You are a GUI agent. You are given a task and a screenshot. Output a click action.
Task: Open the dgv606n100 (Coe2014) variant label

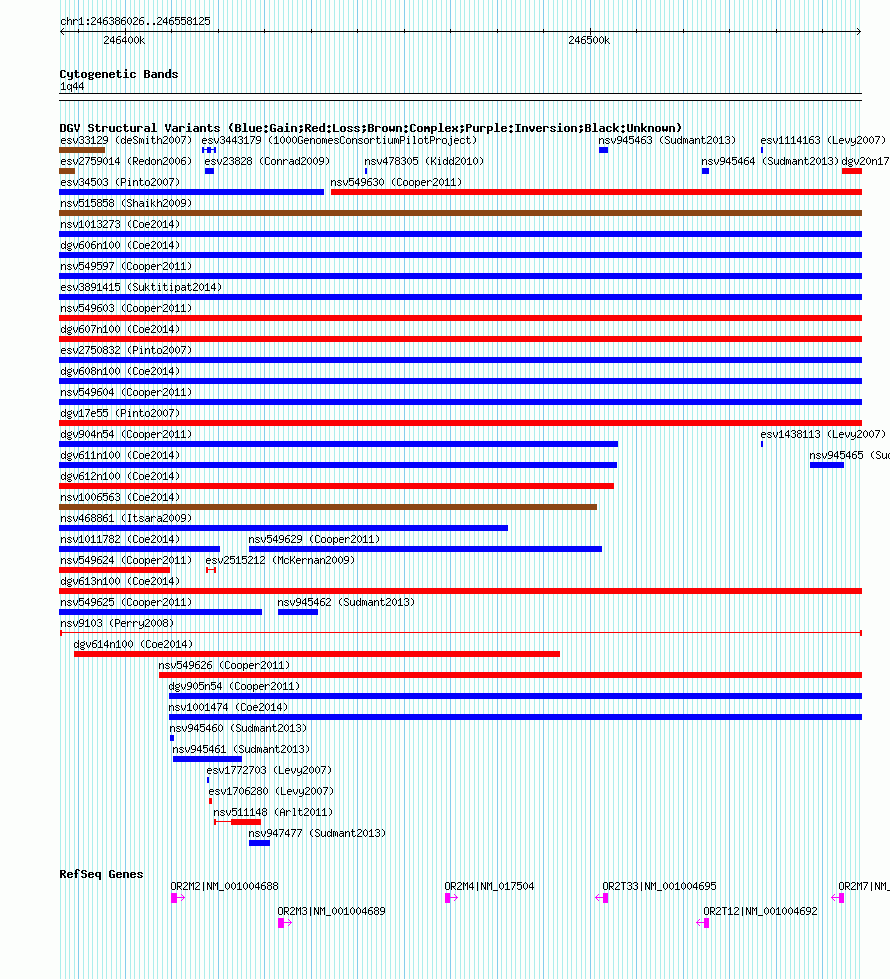pyautogui.click(x=120, y=245)
